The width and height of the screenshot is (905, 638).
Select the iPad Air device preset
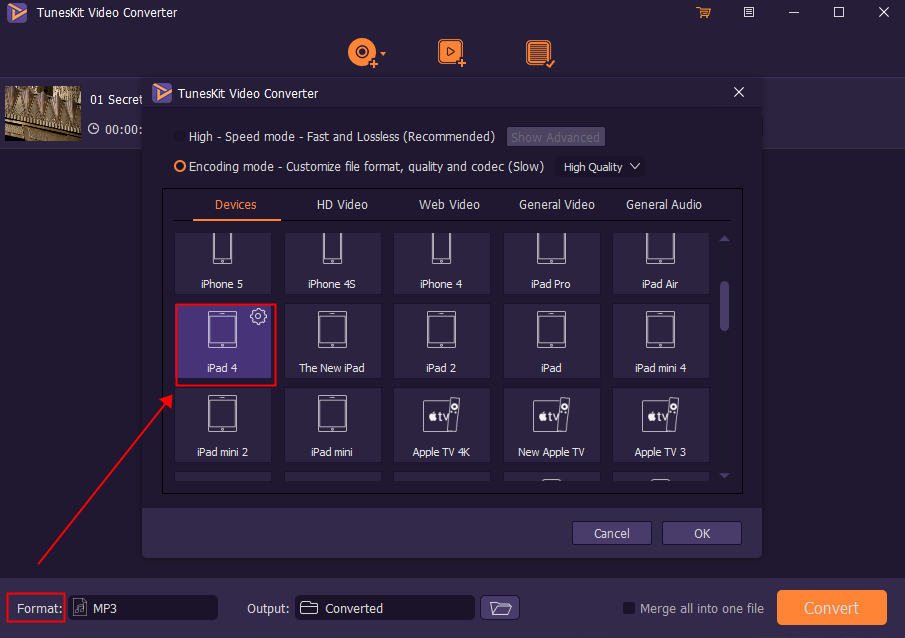click(660, 263)
